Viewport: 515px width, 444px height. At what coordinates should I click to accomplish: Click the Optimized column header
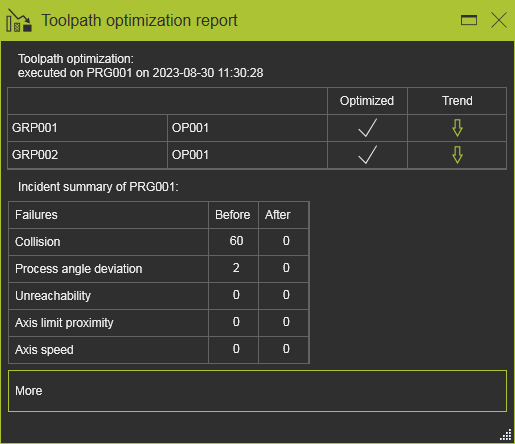[367, 101]
